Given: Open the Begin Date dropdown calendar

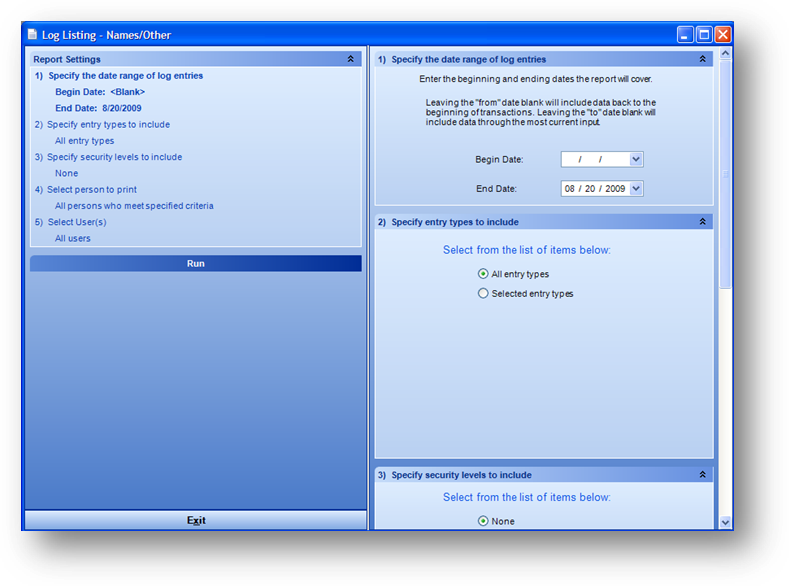Looking at the screenshot, I should click(x=636, y=159).
